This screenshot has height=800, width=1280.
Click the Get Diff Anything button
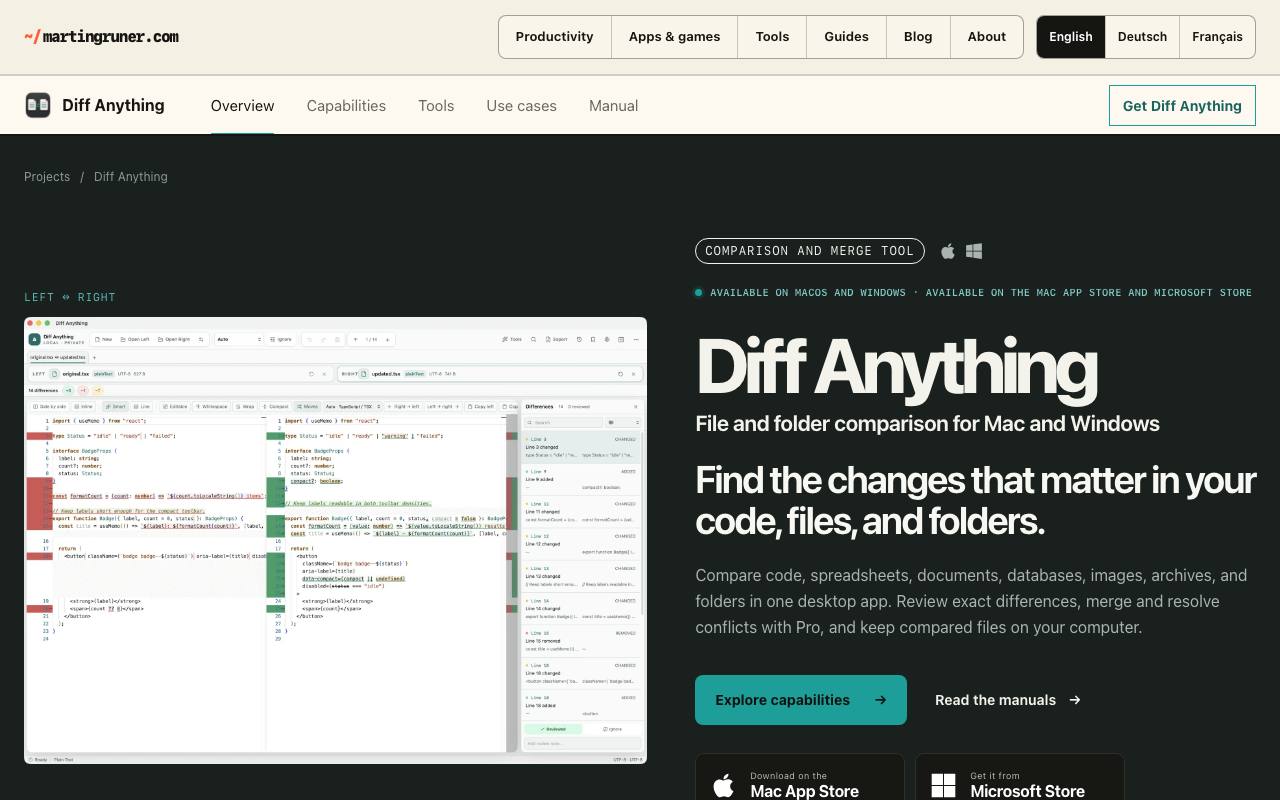click(x=1182, y=105)
